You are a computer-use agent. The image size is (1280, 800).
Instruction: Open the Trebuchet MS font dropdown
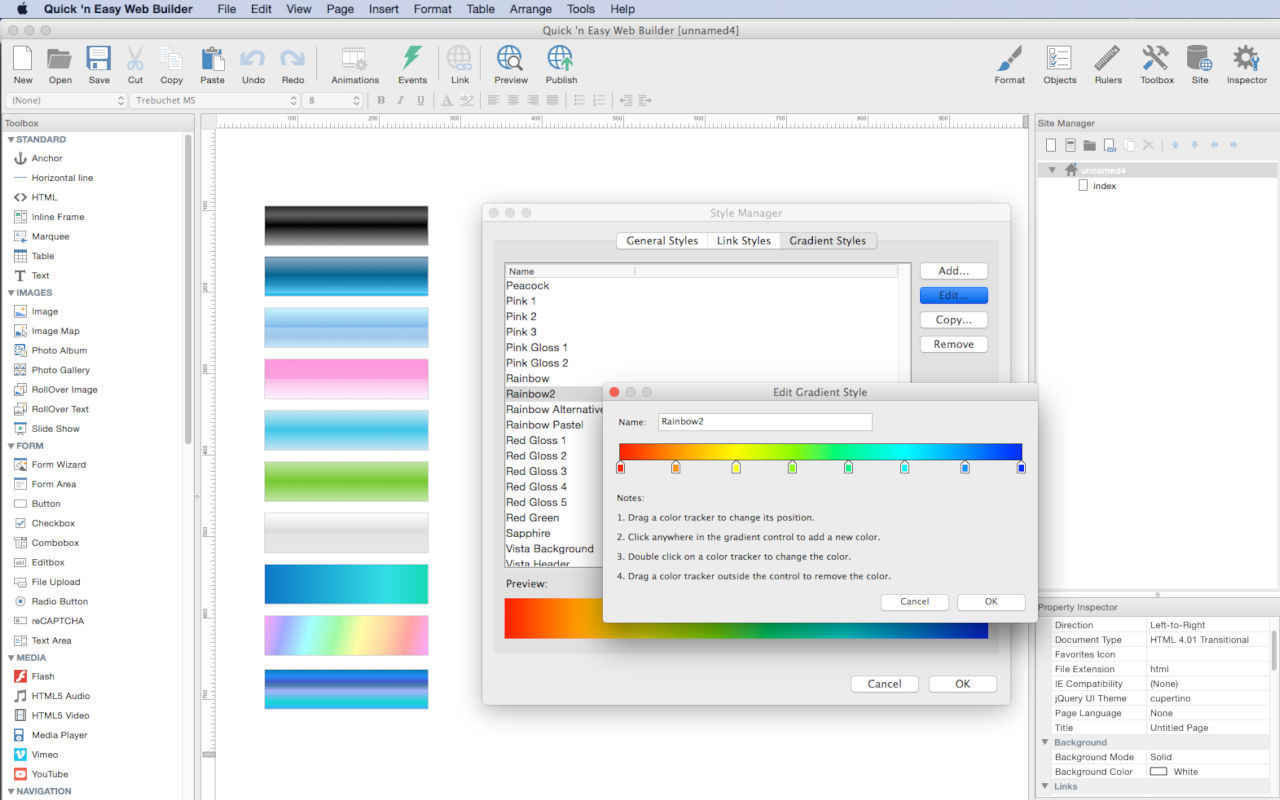[x=215, y=100]
